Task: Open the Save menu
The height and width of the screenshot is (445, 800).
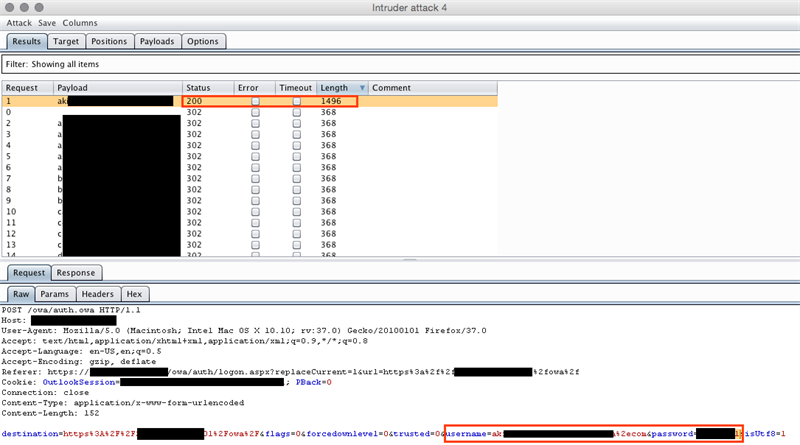Action: coord(48,22)
